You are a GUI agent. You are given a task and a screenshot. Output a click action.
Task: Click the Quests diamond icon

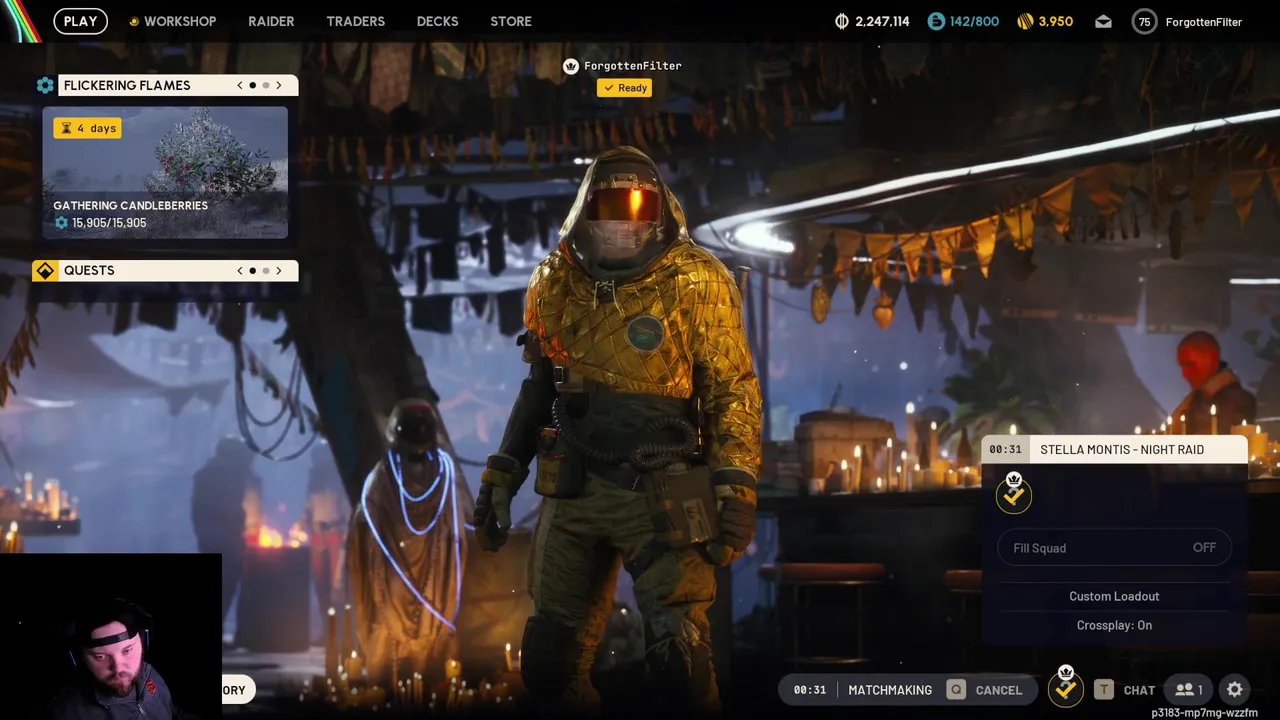(x=45, y=271)
